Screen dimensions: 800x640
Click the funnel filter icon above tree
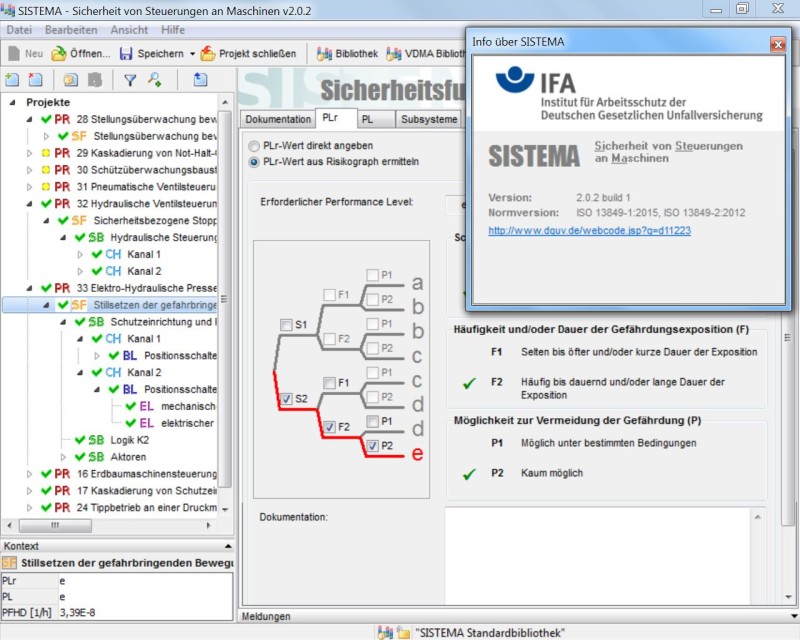(130, 80)
